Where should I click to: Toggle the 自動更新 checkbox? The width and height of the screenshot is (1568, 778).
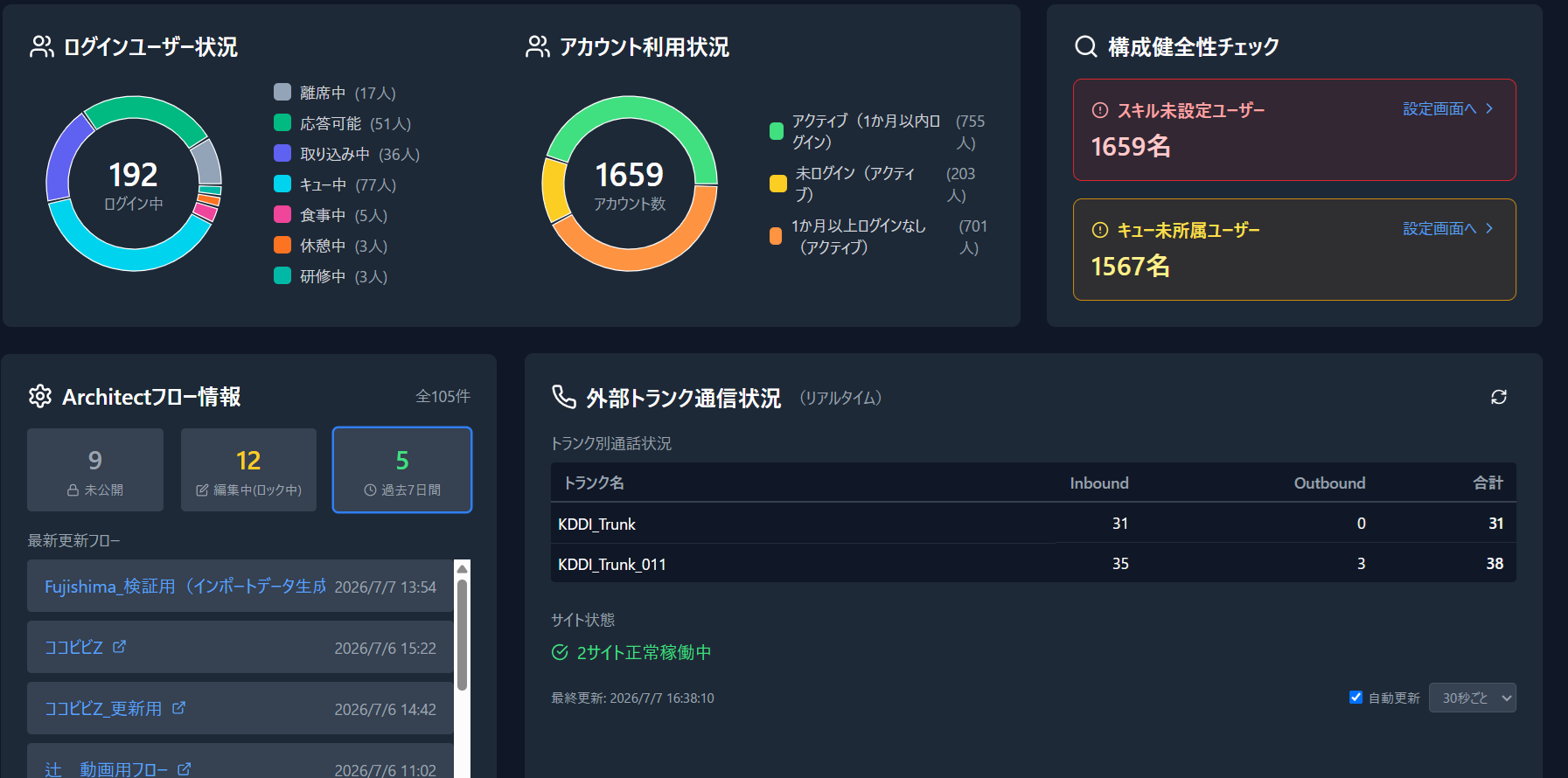tap(1355, 697)
